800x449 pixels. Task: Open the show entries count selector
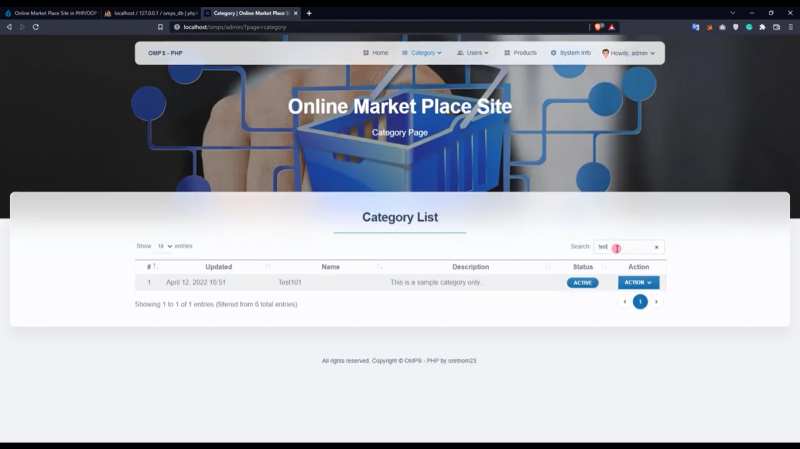(x=164, y=246)
